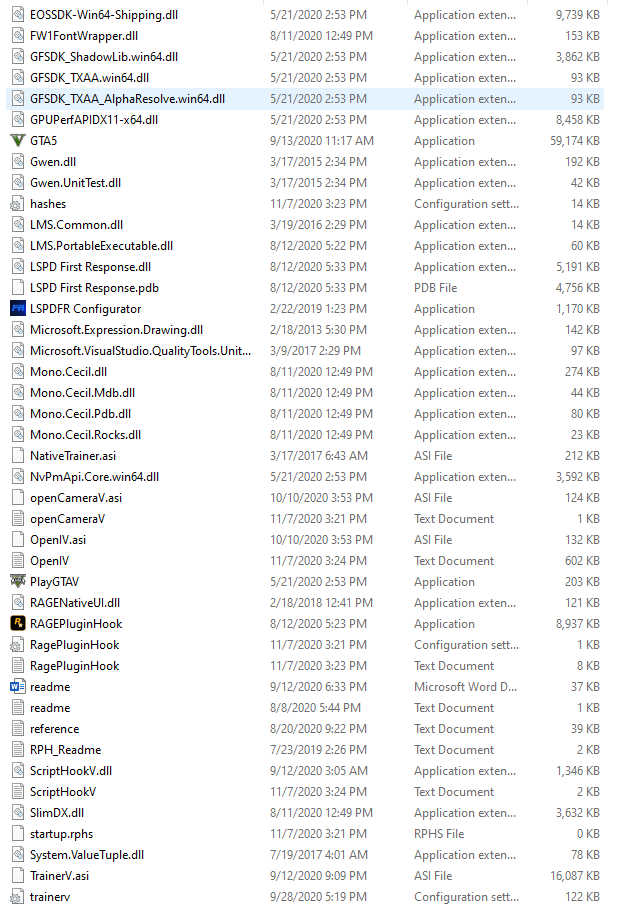Click the openCameraV.asi file icon
636x912 pixels.
18,498
